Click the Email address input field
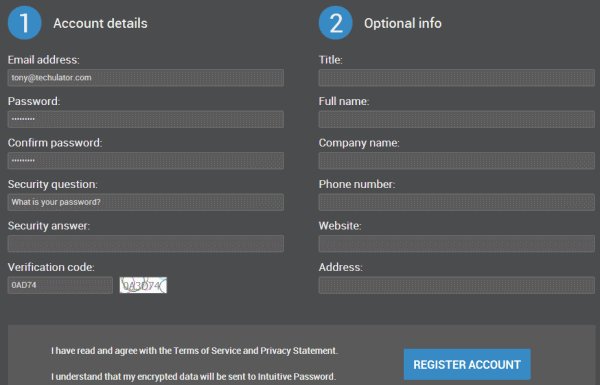This screenshot has height=385, width=600. tap(146, 78)
